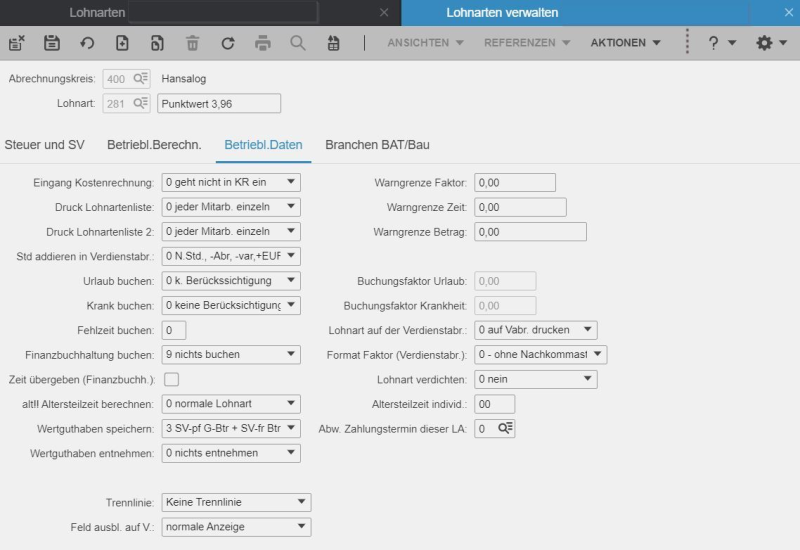Open Wertguthaben speichern dropdown
The image size is (800, 550).
(x=231, y=428)
